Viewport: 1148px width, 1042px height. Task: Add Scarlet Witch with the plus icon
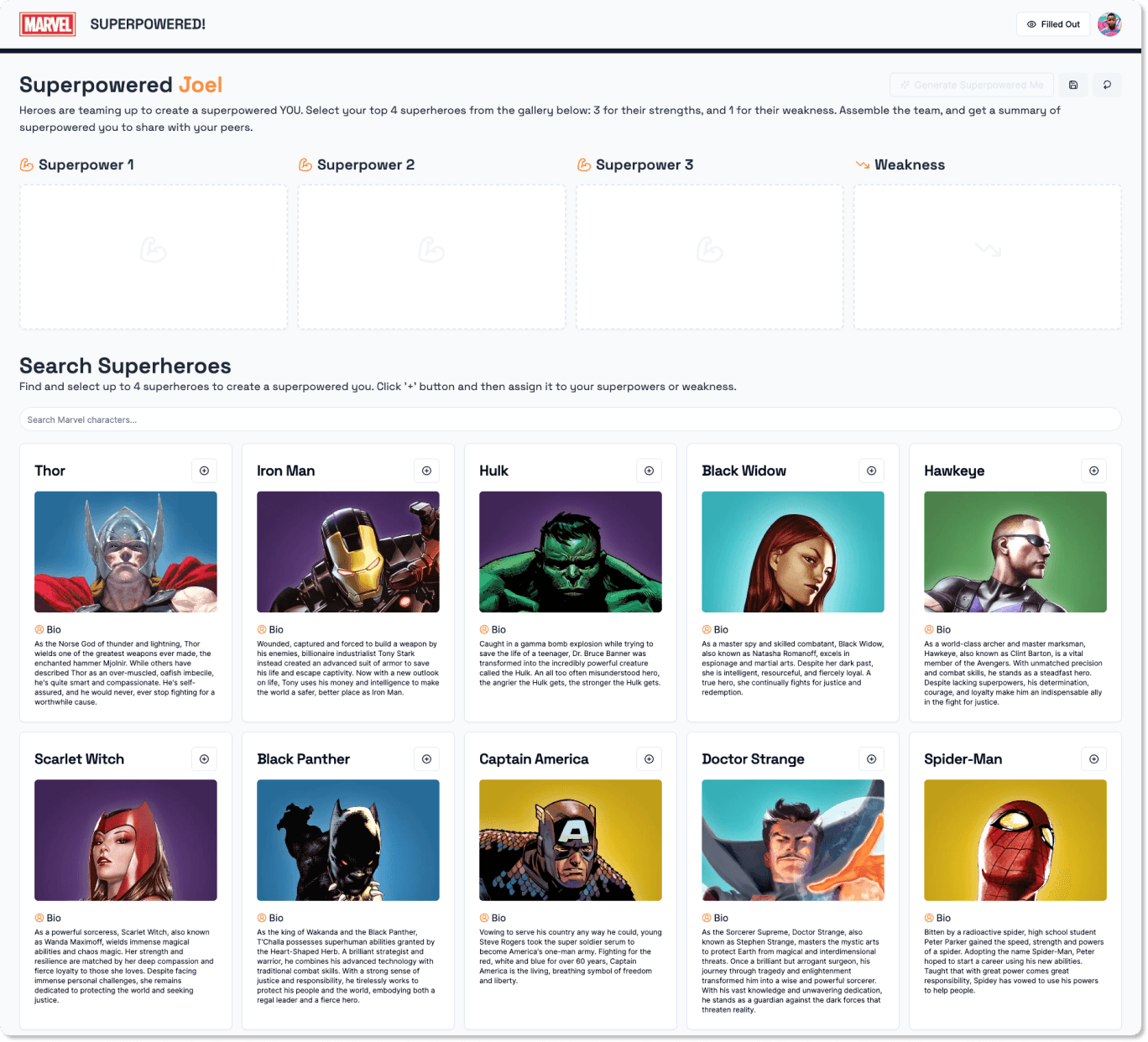pos(204,759)
